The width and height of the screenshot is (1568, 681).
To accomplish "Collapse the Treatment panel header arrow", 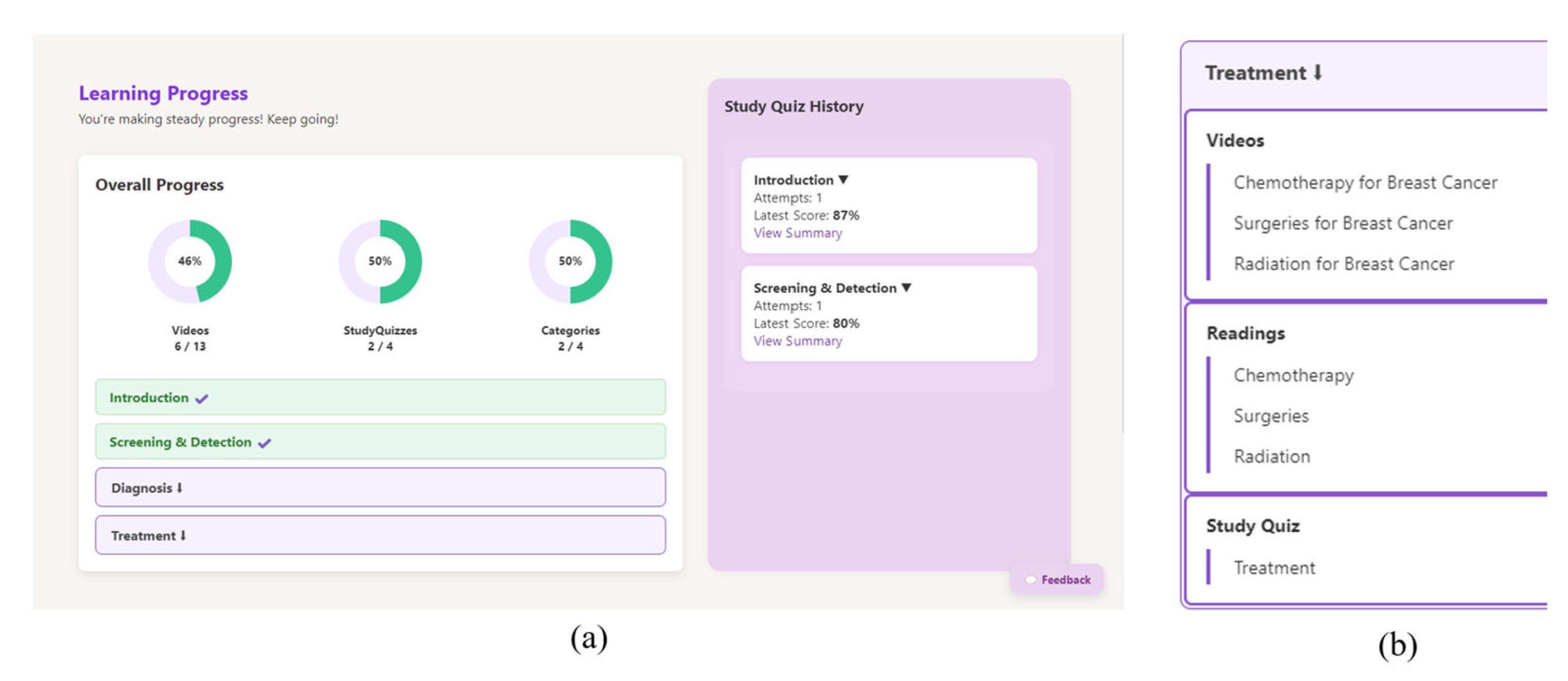I will click(1318, 73).
